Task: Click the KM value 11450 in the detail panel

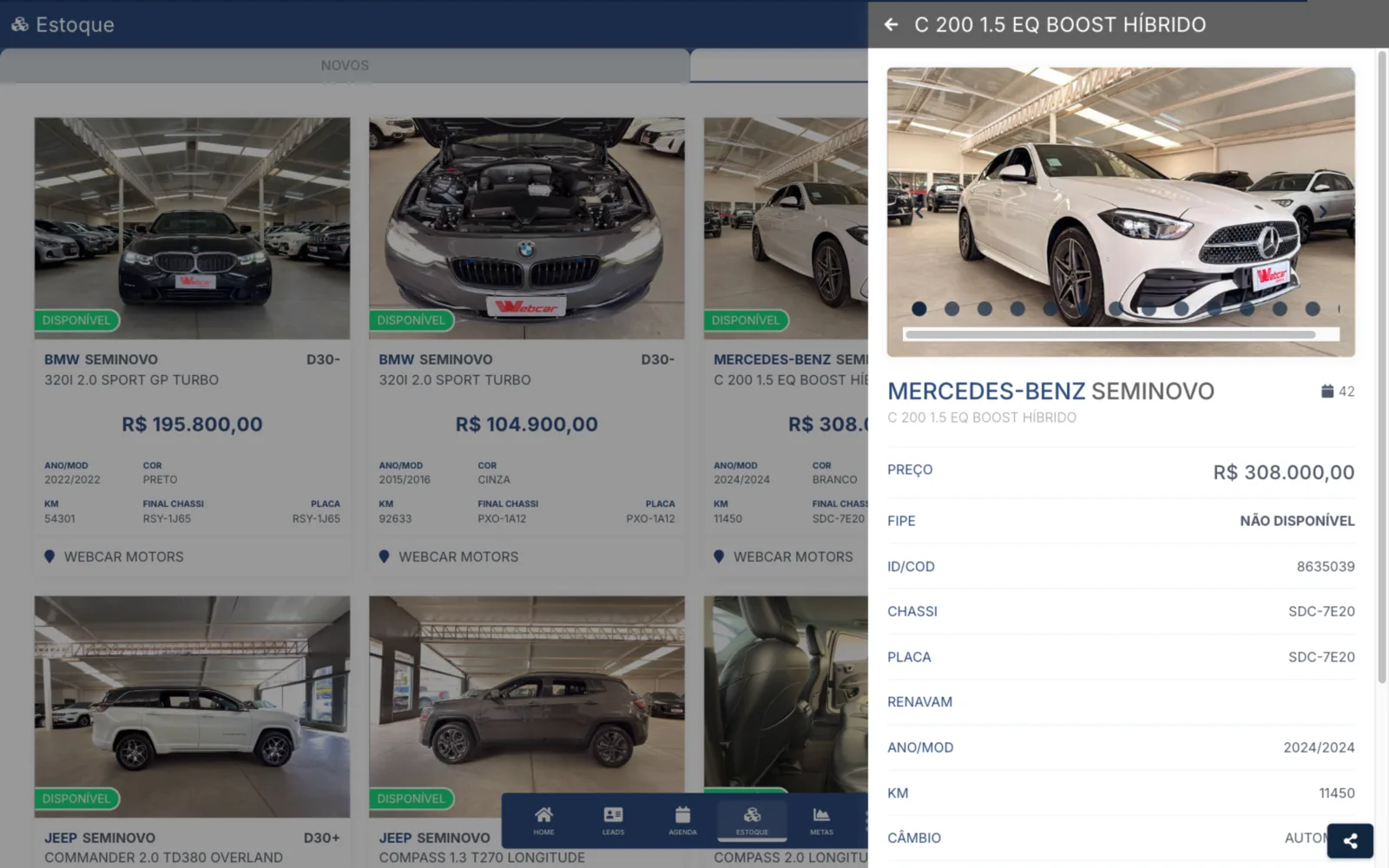Action: click(1337, 793)
